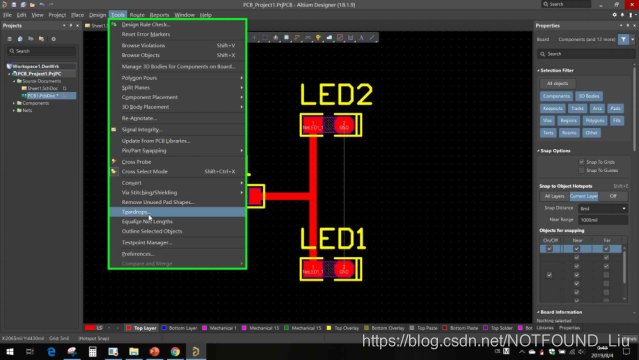The image size is (639, 360).
Task: Collapse the Snap Options section
Action: [x=538, y=151]
